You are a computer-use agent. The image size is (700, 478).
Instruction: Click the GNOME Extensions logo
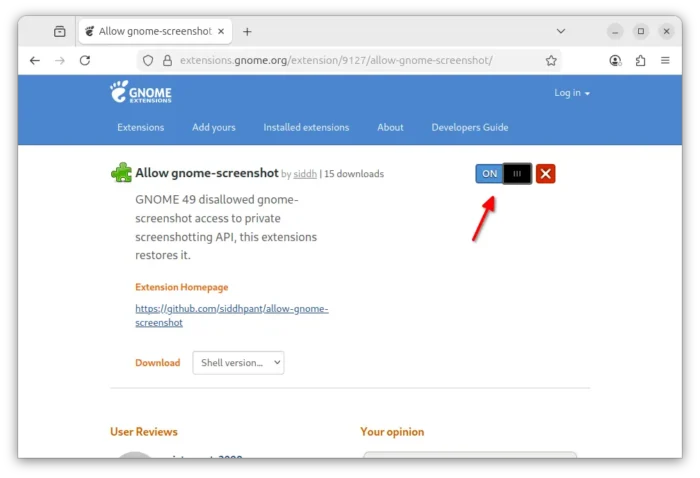point(141,93)
